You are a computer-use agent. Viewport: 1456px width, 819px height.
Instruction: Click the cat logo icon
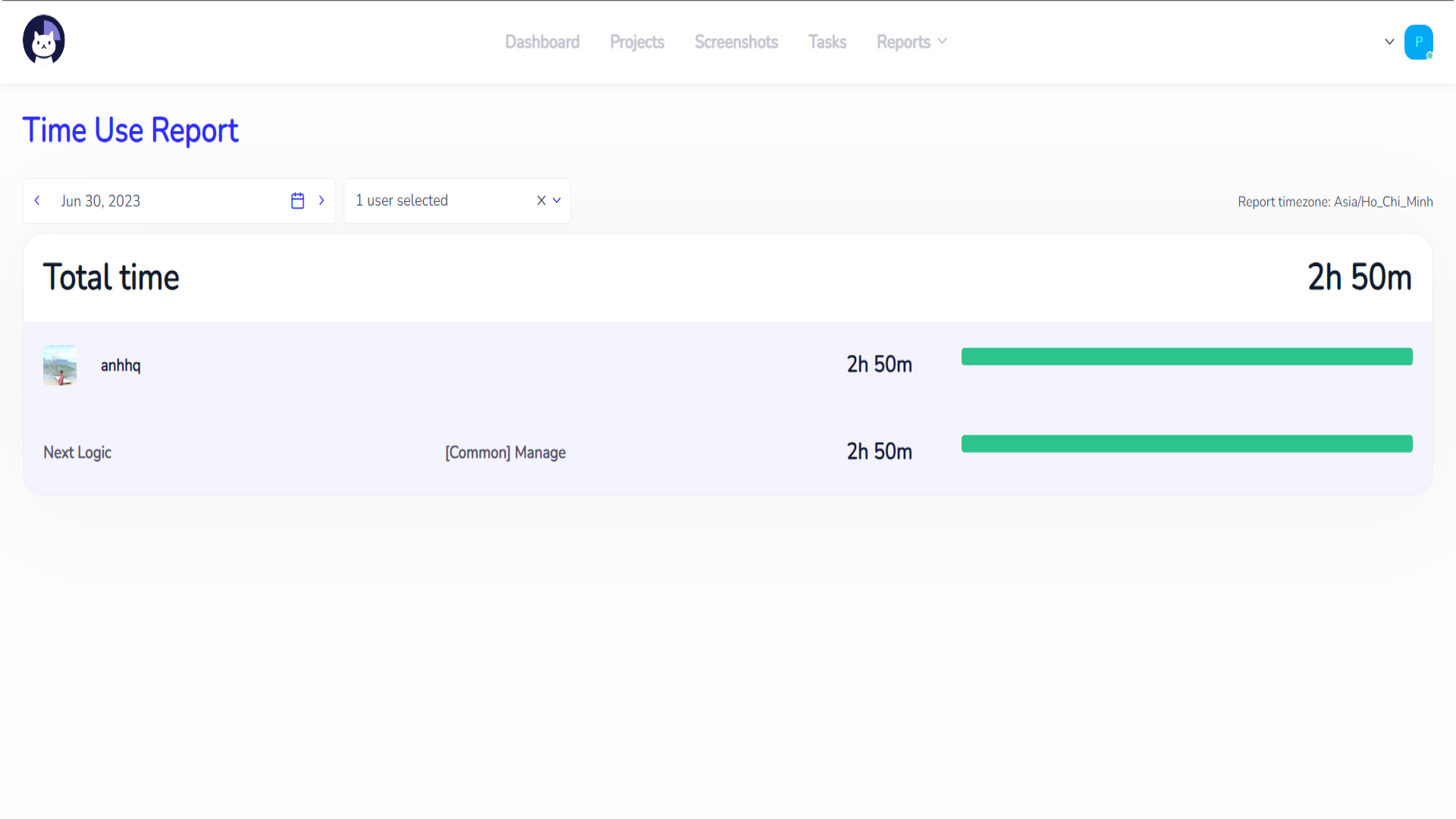(44, 40)
